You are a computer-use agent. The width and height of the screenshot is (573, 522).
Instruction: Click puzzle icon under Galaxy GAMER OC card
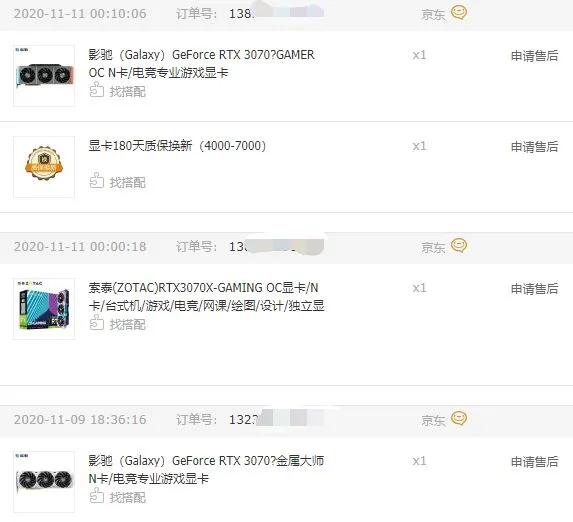click(96, 90)
